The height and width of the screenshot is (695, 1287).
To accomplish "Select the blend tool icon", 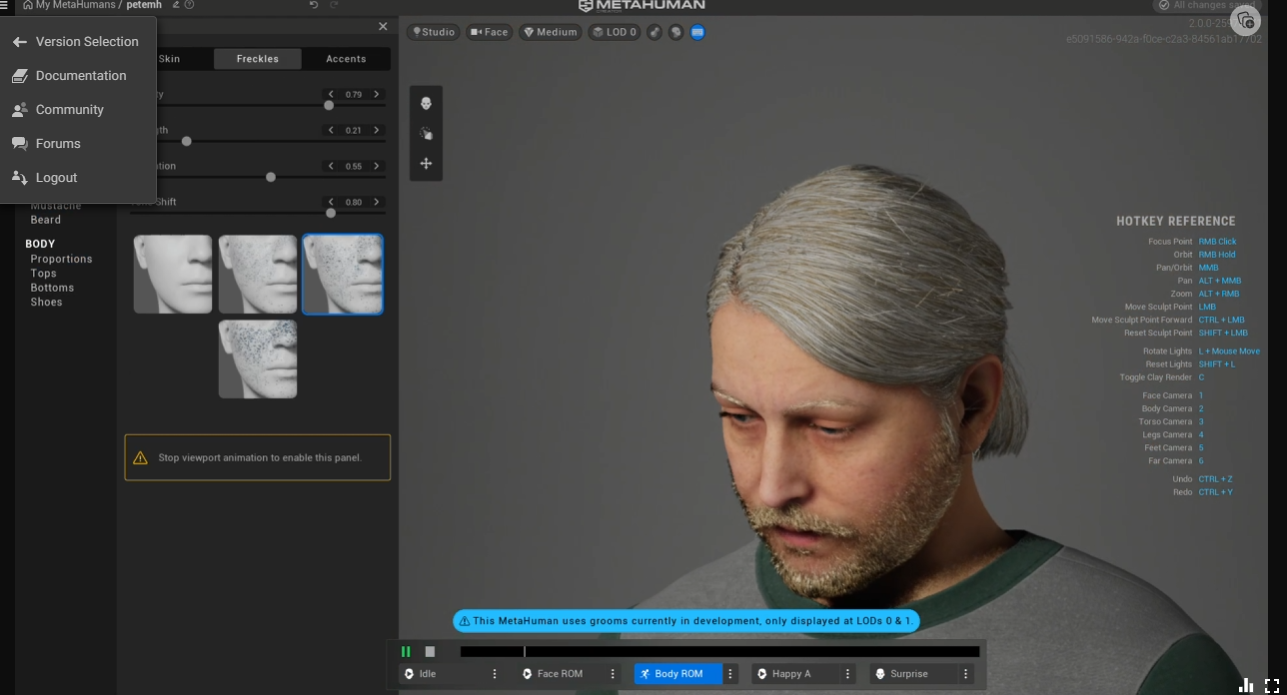I will tap(426, 133).
